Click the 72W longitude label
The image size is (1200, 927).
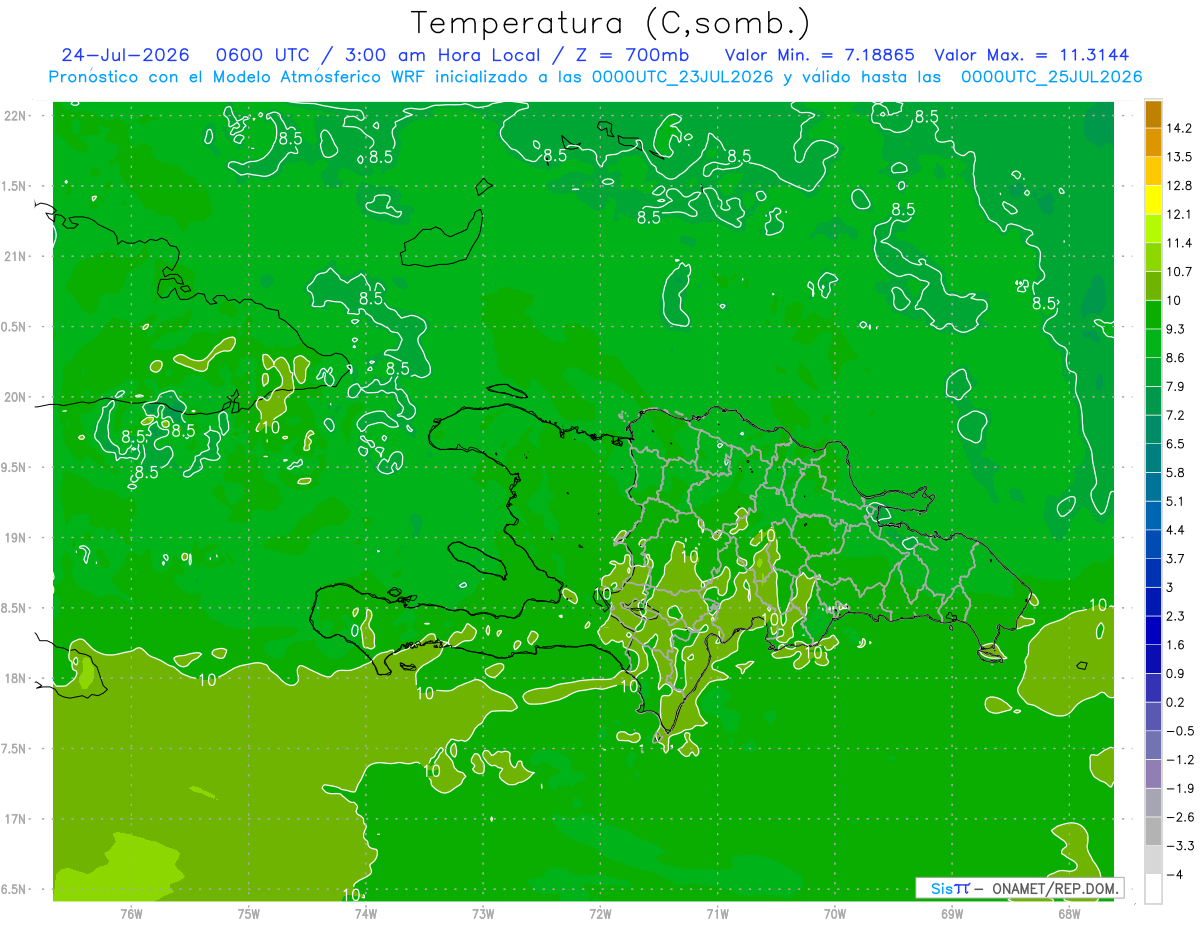click(600, 913)
